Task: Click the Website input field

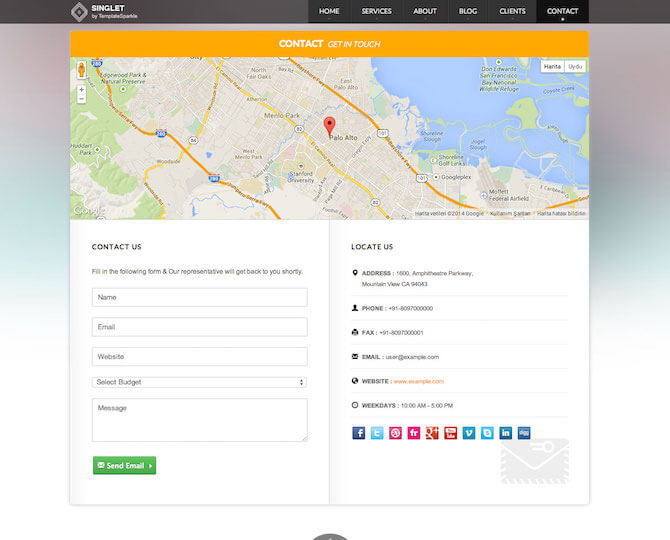Action: [200, 356]
